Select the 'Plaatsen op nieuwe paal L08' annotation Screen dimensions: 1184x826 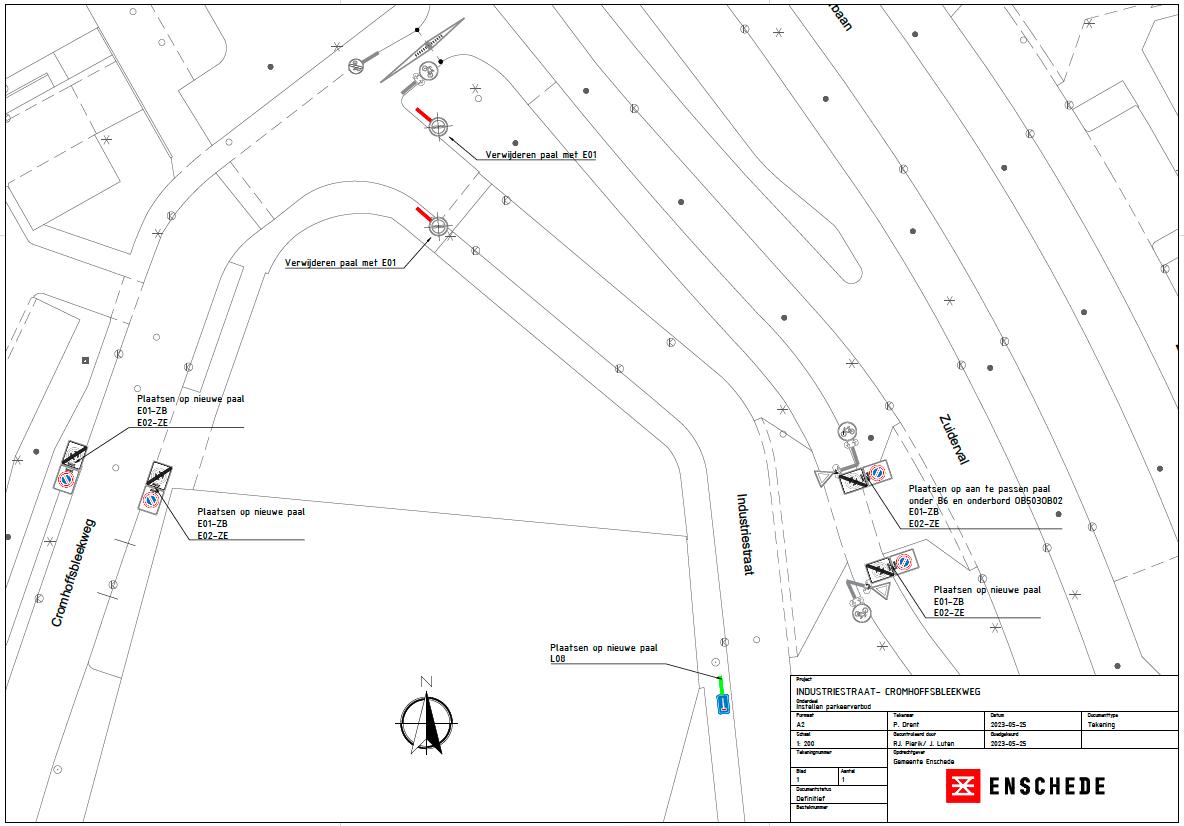pos(603,653)
